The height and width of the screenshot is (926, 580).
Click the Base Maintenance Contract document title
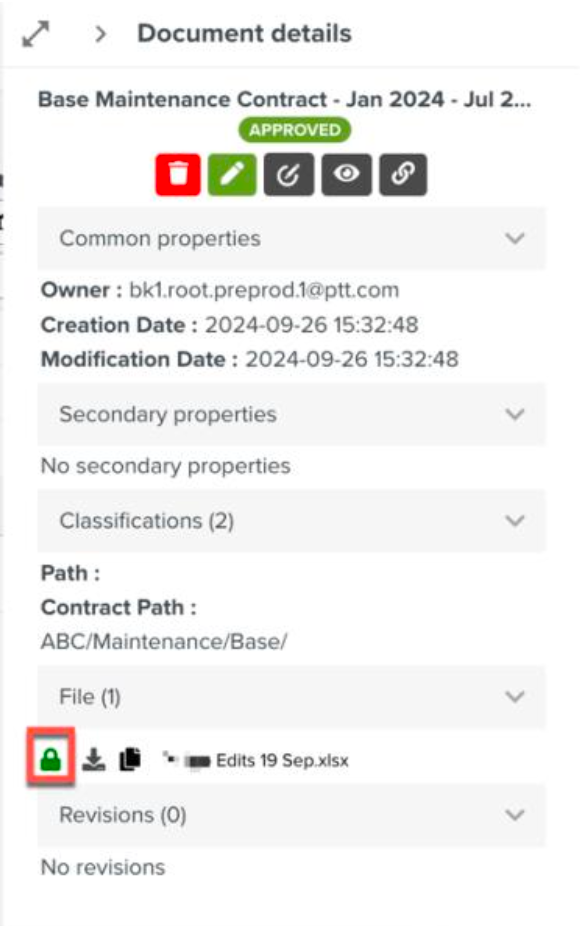coord(285,99)
